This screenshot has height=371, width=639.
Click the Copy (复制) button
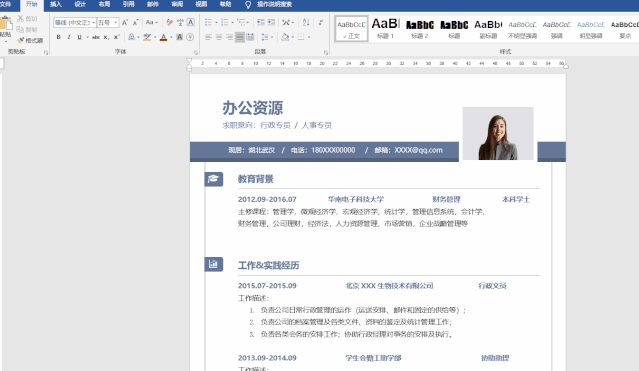click(27, 30)
